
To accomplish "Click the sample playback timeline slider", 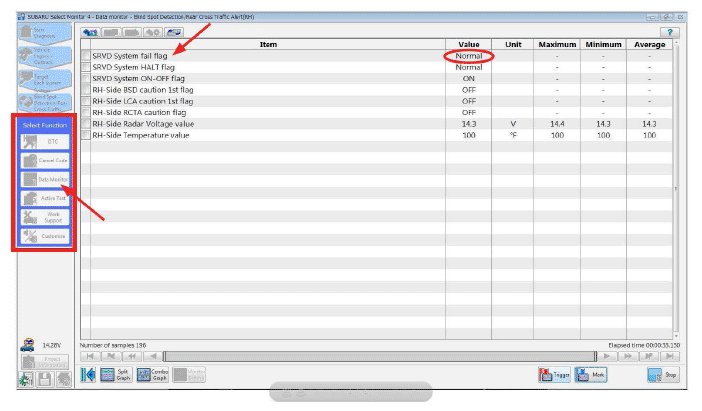I will click(x=380, y=356).
